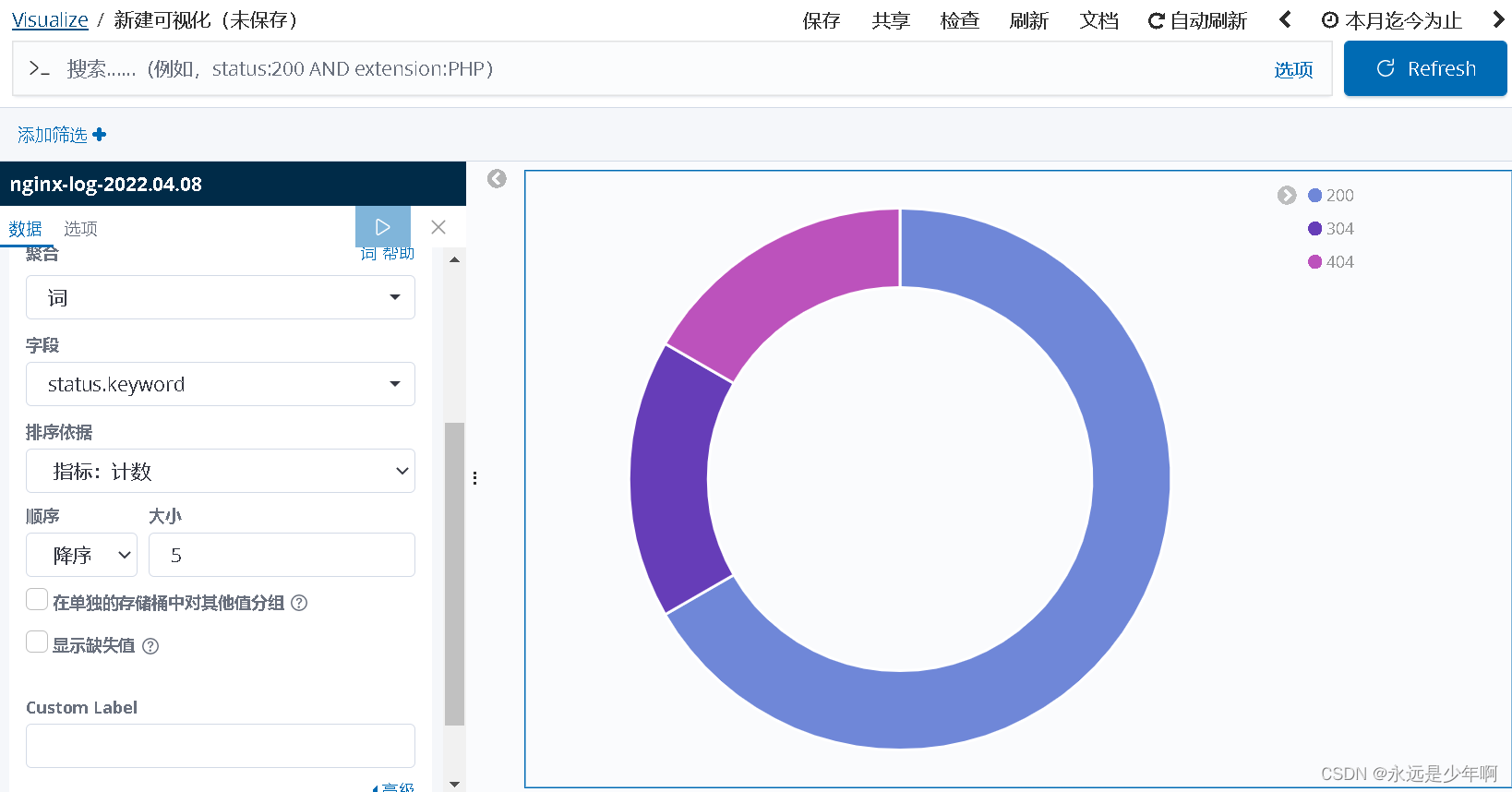Discard changes with X icon
Screen dimensions: 1512x792
[x=438, y=227]
